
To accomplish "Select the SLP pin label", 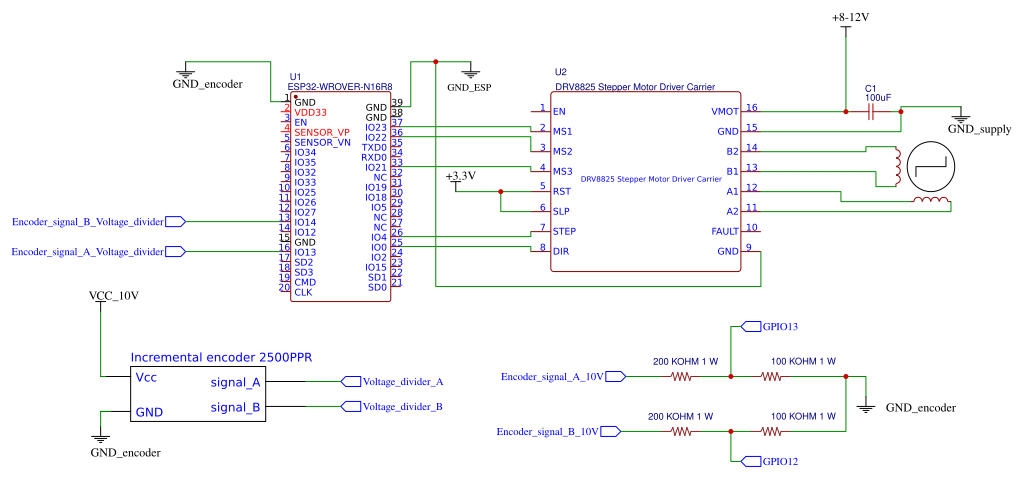I will tap(561, 212).
